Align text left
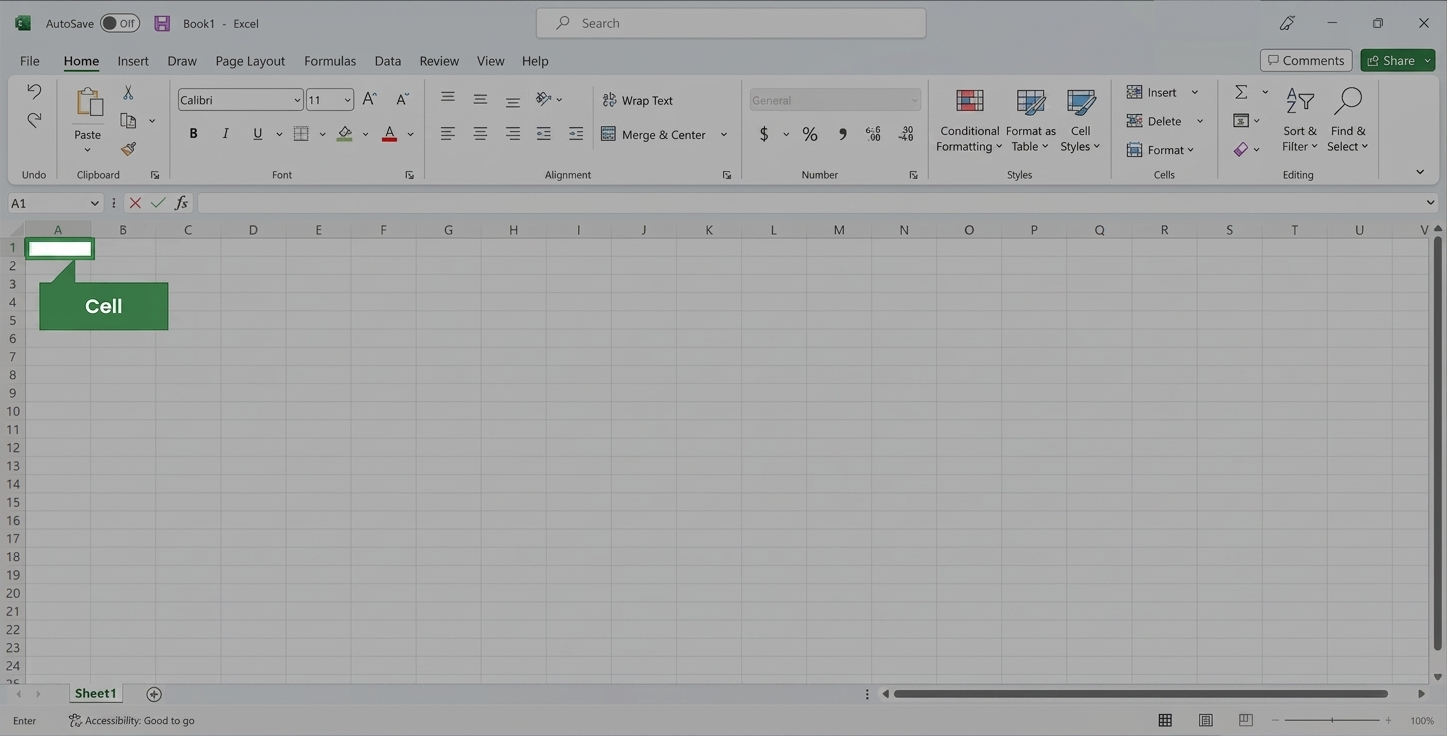Viewport: 1447px width, 736px height. point(448,134)
